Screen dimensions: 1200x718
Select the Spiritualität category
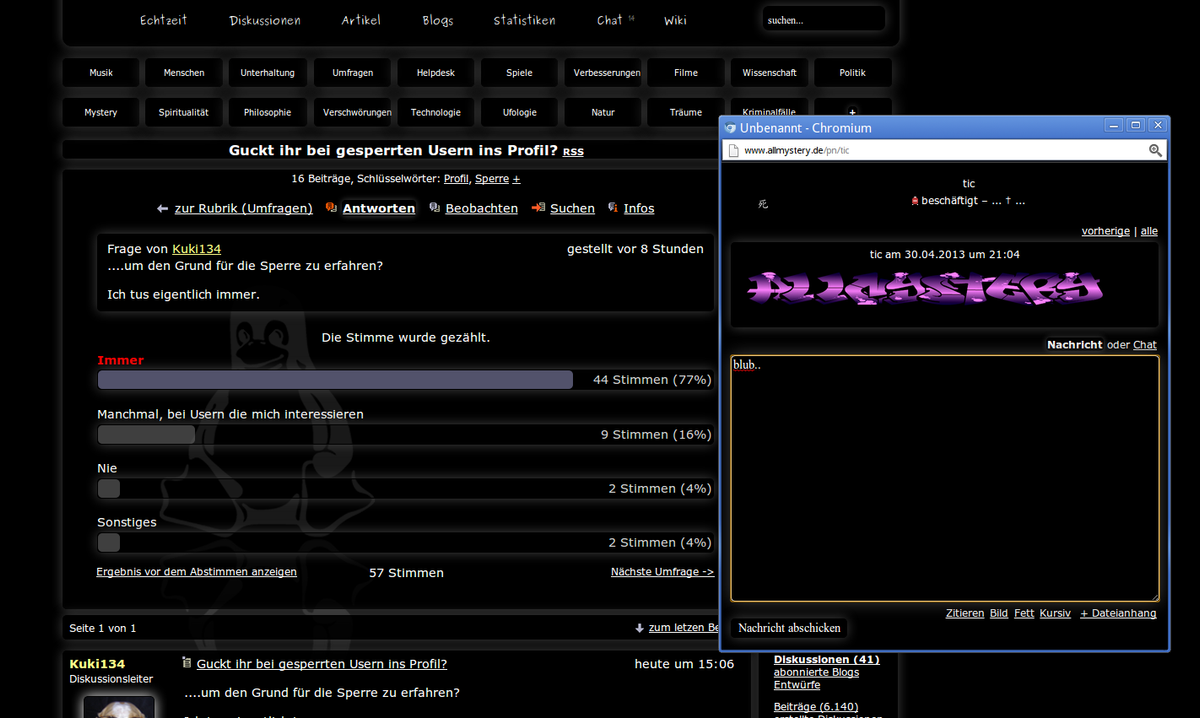[x=184, y=113]
